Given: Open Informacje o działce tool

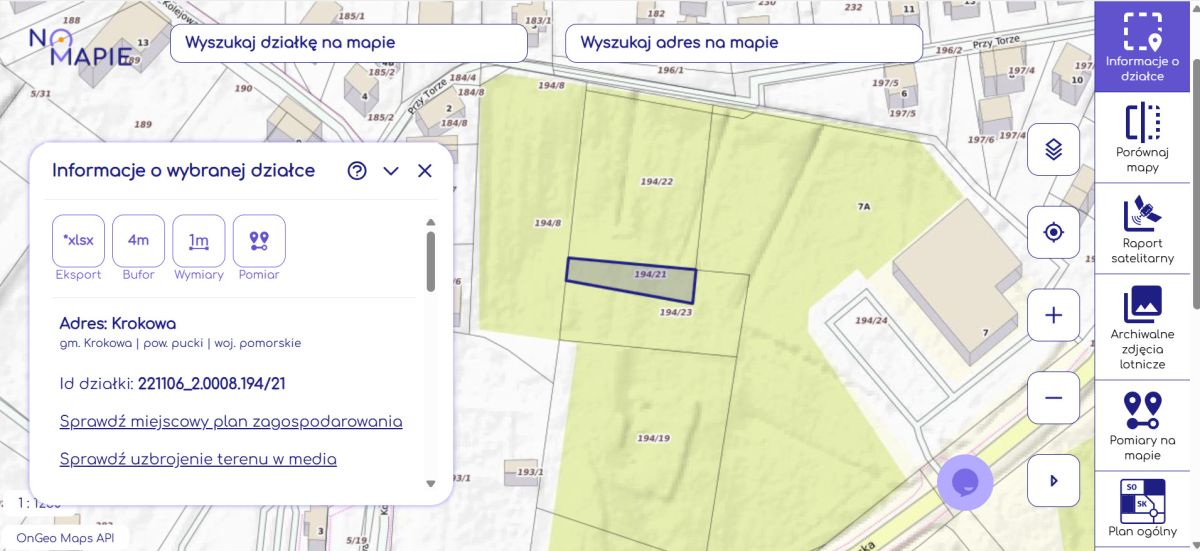Looking at the screenshot, I should pos(1141,46).
